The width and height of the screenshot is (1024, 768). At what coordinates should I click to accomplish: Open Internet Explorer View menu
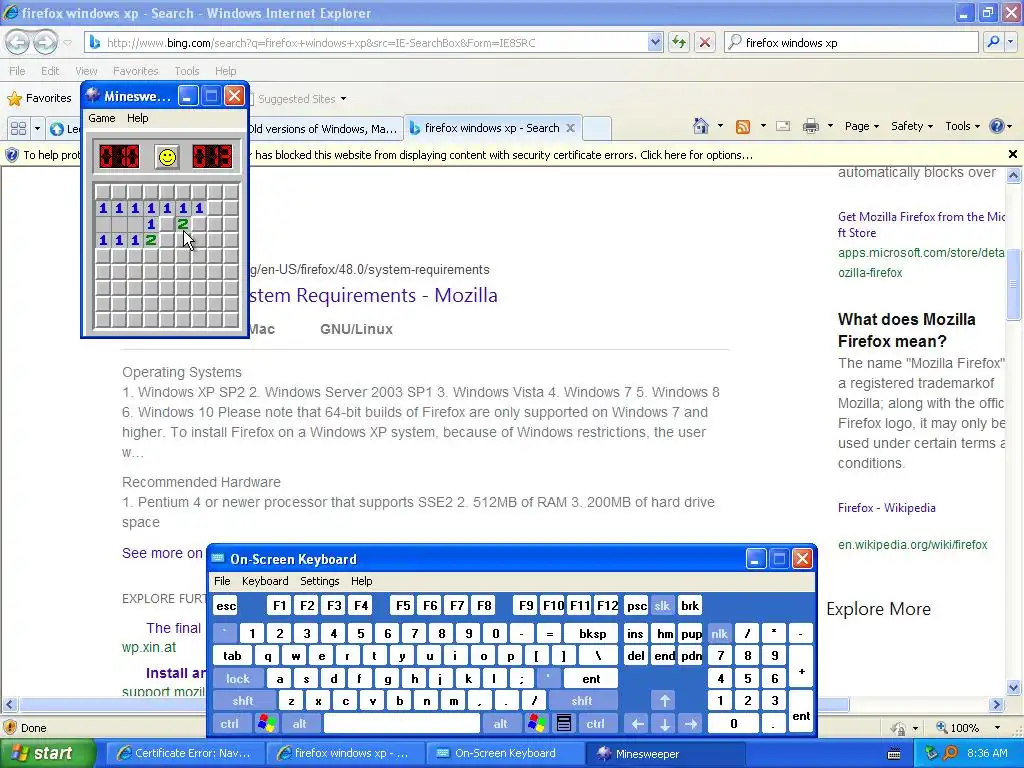click(86, 71)
